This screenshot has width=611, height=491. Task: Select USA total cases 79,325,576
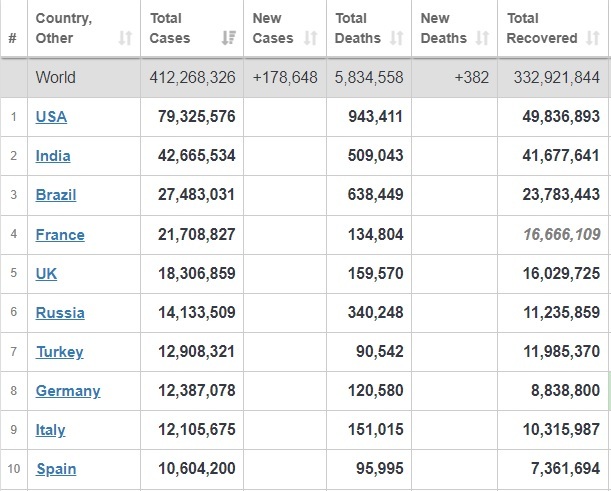(197, 117)
